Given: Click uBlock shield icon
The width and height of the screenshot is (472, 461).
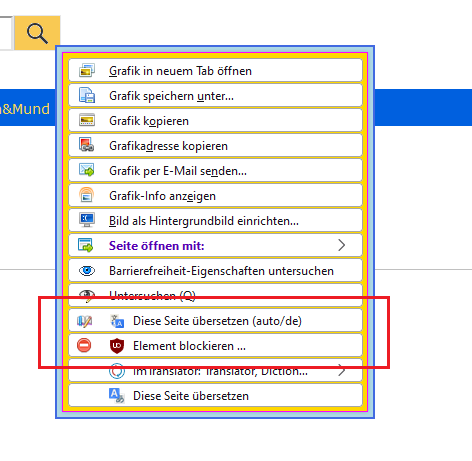Looking at the screenshot, I should pos(117,346).
